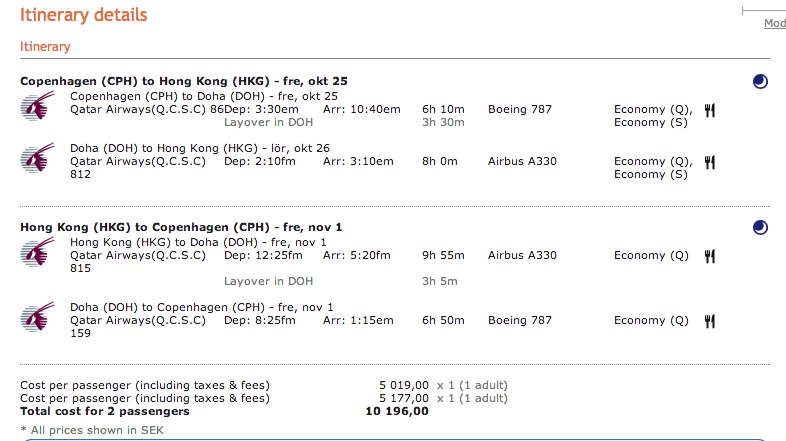Click overnight moon icon for the return trip
The image size is (786, 441).
pos(760,228)
